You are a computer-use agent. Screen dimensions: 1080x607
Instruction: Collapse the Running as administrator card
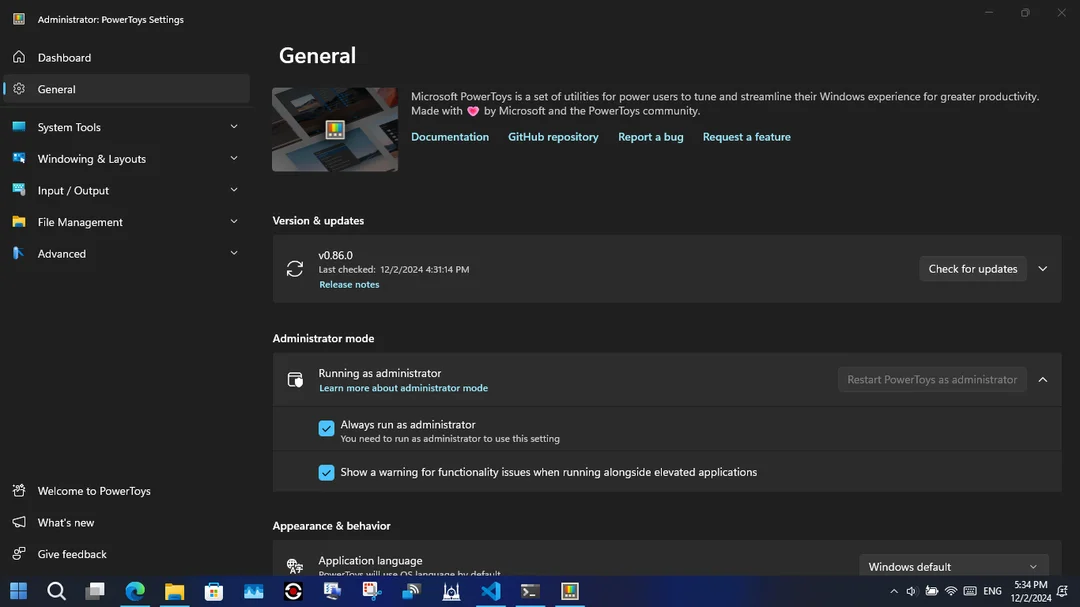1043,380
